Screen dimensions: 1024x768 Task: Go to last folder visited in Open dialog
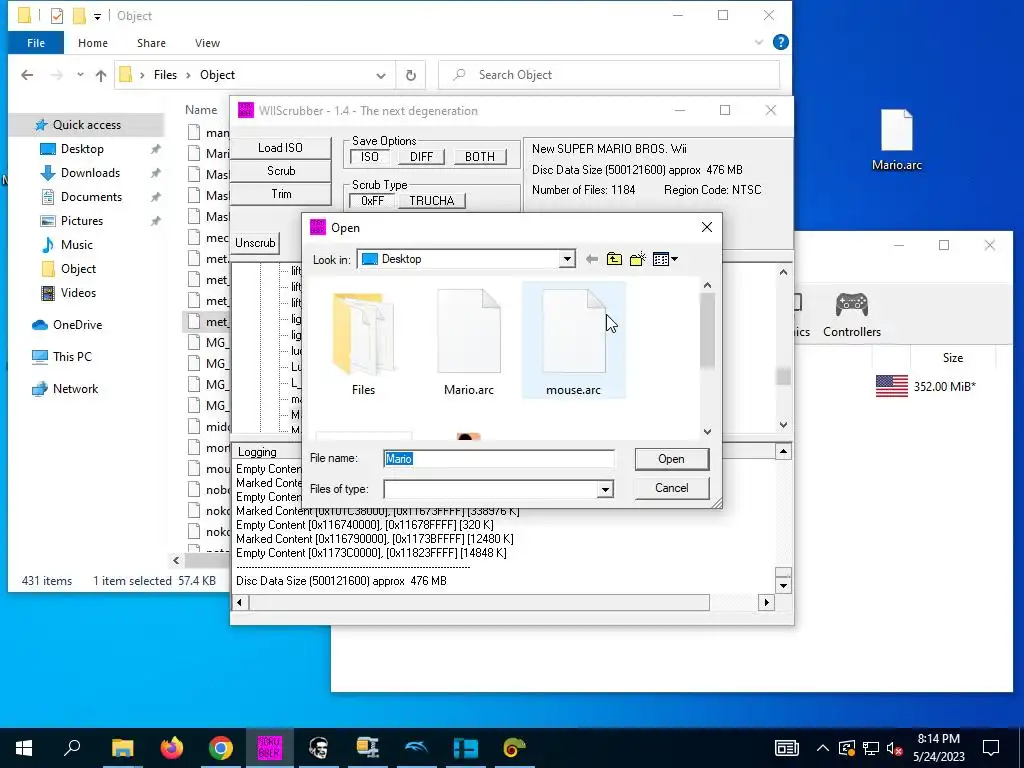[592, 259]
